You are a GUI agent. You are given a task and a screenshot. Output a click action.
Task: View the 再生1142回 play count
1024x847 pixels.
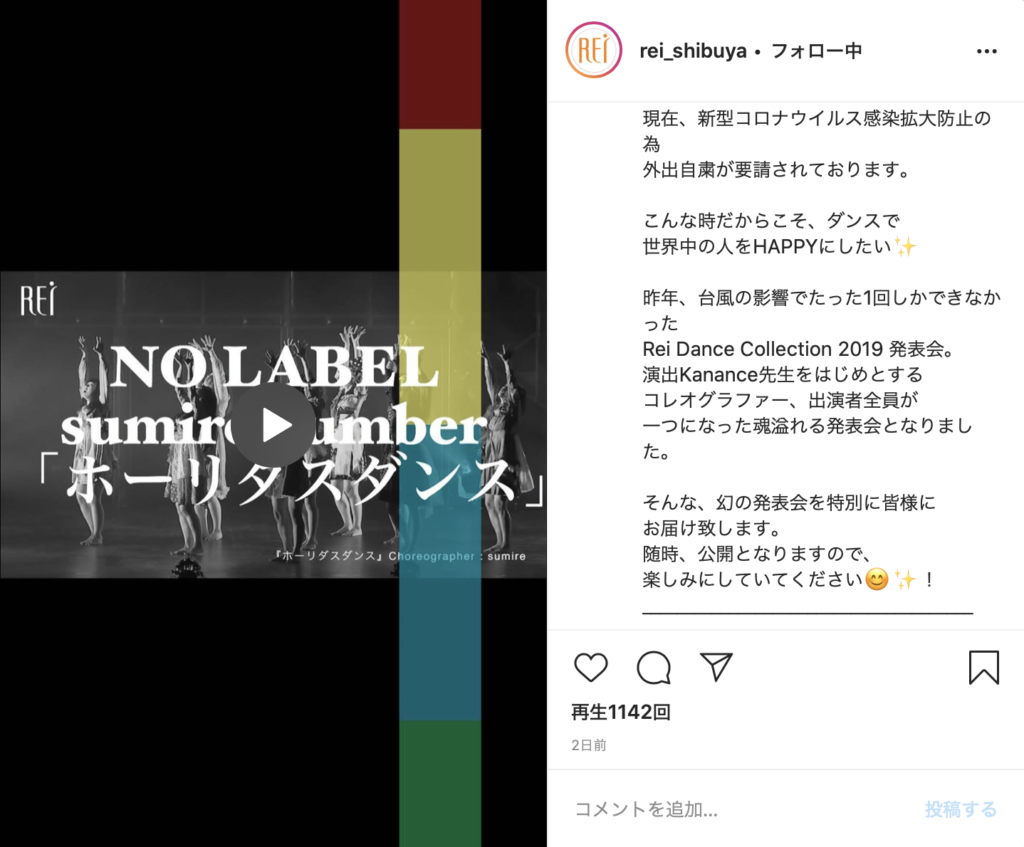click(x=620, y=712)
